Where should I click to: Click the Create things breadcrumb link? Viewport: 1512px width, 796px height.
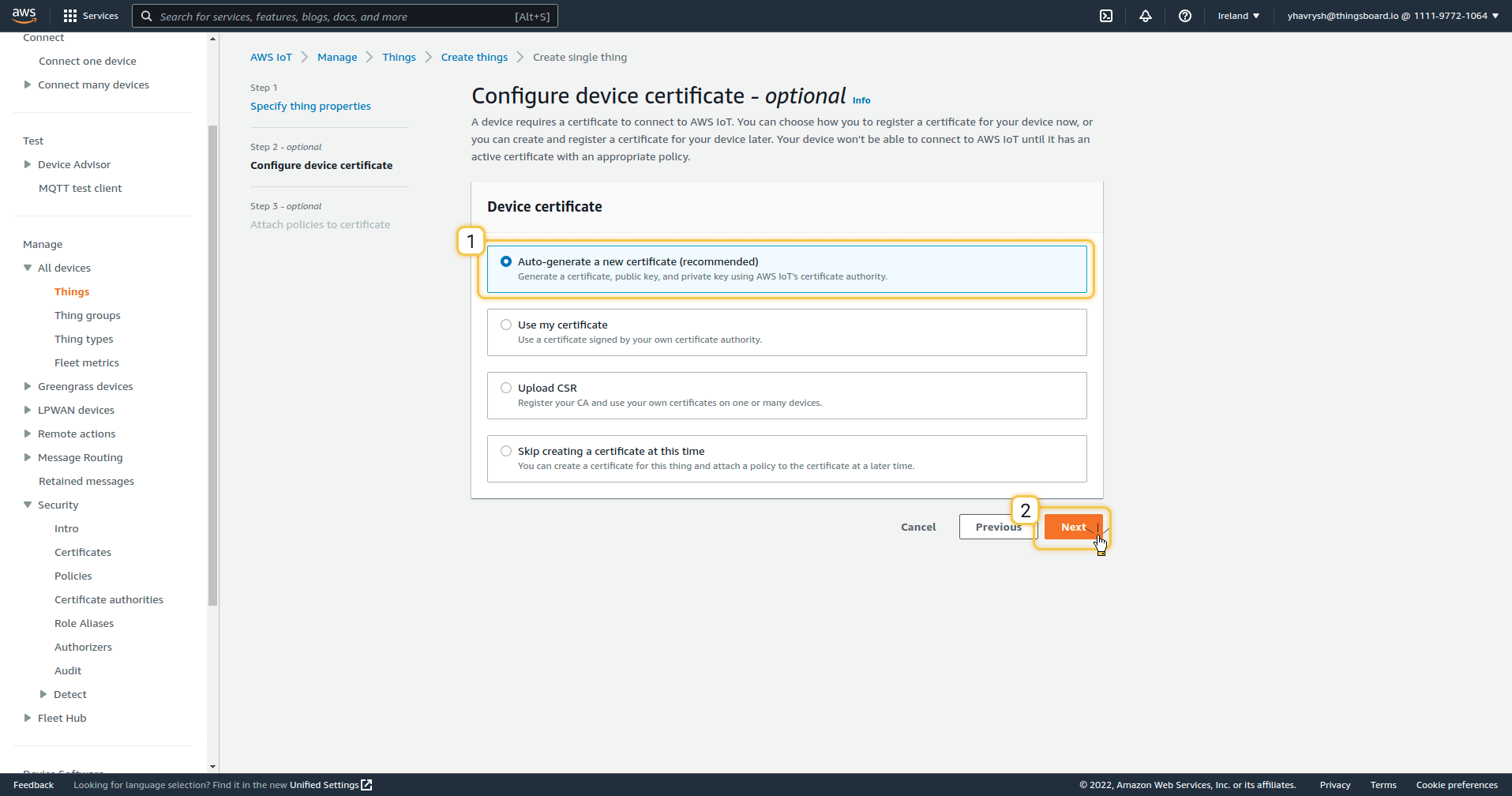(x=474, y=57)
